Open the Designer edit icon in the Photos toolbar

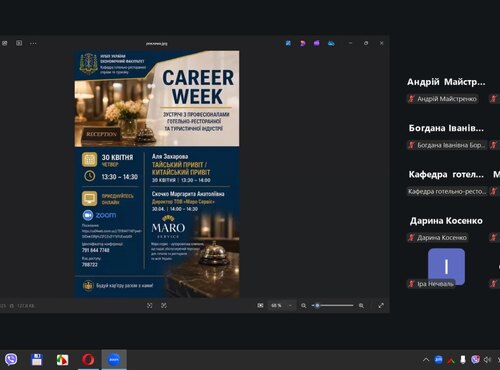click(288, 43)
